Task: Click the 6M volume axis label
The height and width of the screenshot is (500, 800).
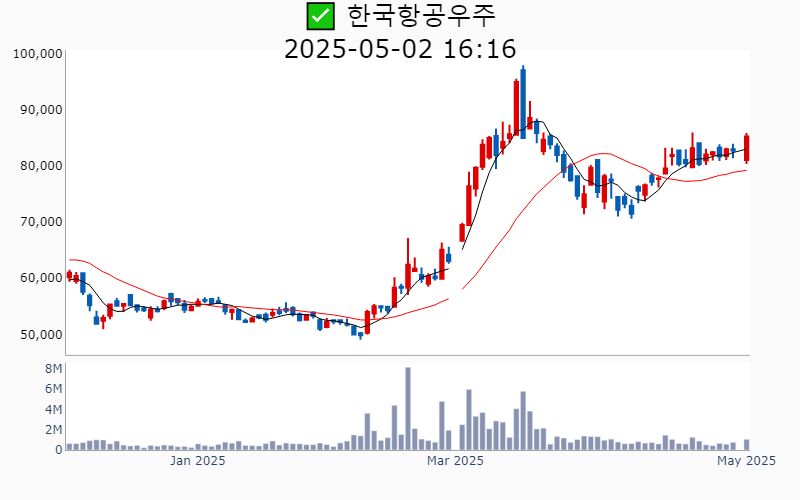Action: click(54, 389)
